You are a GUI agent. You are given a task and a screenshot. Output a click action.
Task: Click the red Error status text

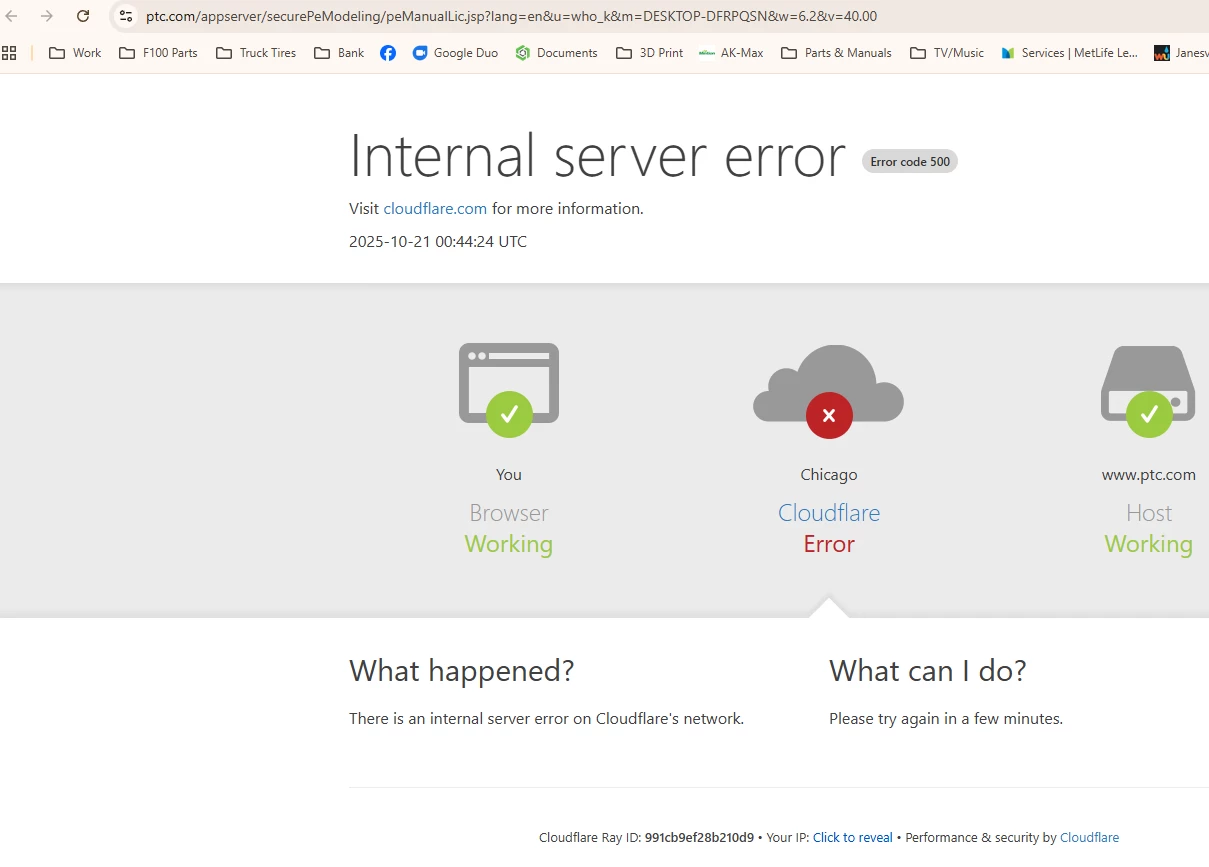(829, 544)
